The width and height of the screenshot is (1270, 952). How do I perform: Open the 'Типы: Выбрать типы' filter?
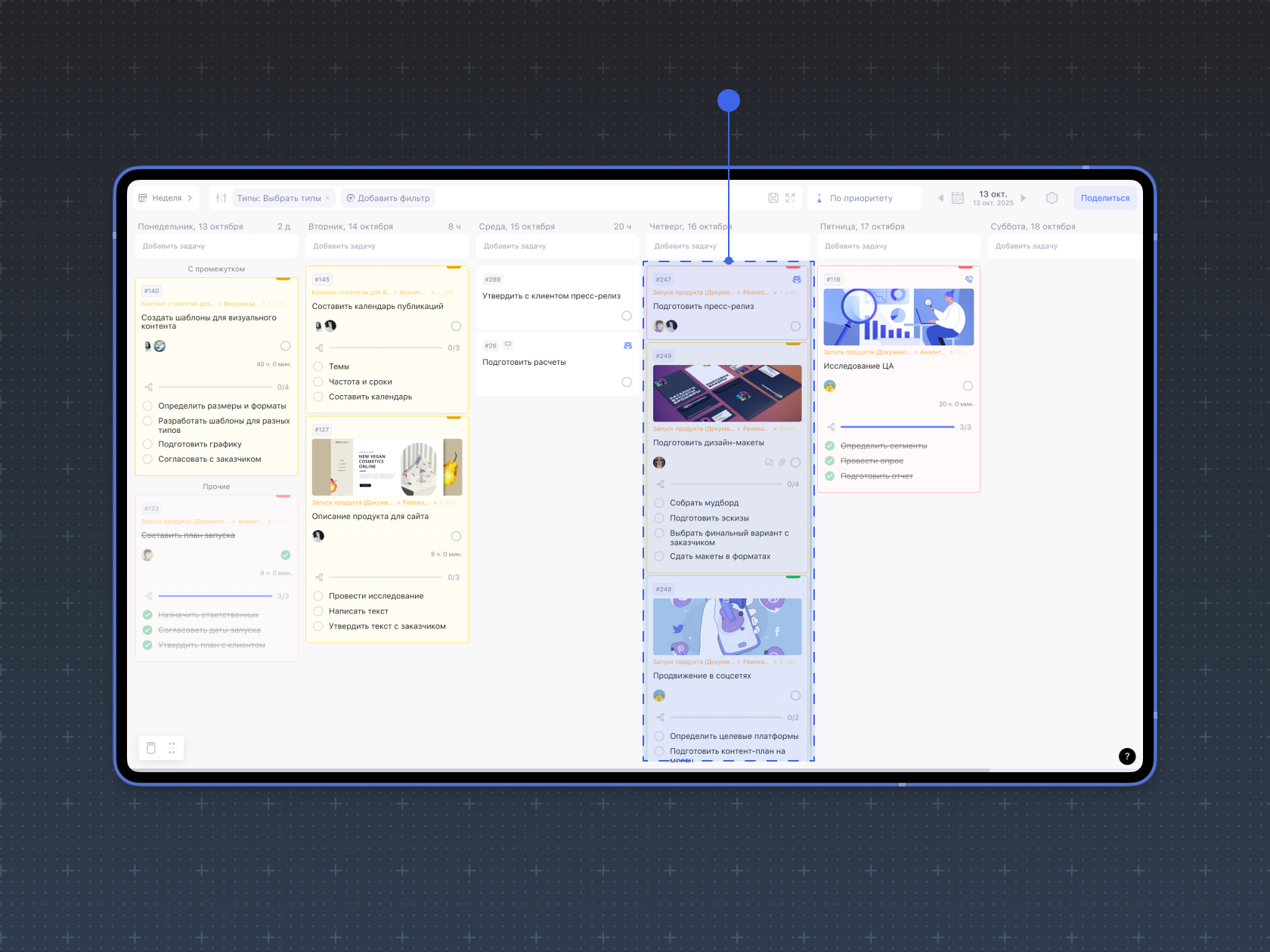point(279,198)
